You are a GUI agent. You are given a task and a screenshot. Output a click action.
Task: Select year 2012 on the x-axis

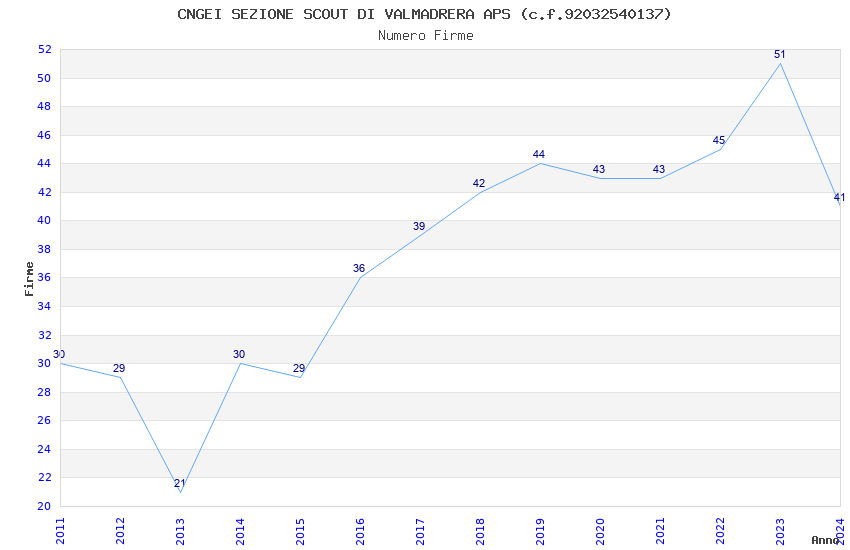tap(120, 531)
